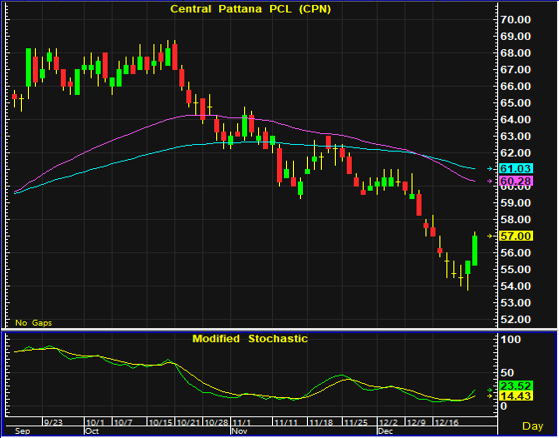The image size is (559, 438).
Task: Click the Day timeframe label
Action: click(x=533, y=426)
